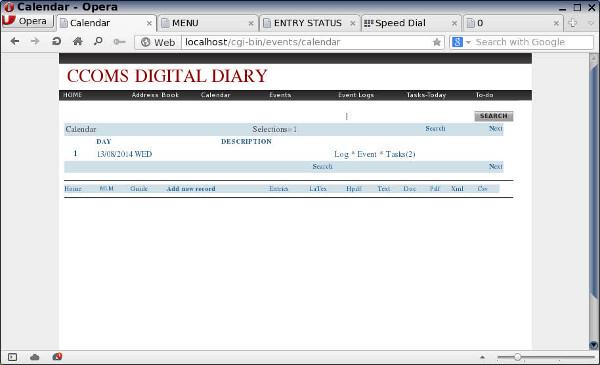Open the 13/08/2014 WED day link
The width and height of the screenshot is (600, 365).
pos(124,154)
